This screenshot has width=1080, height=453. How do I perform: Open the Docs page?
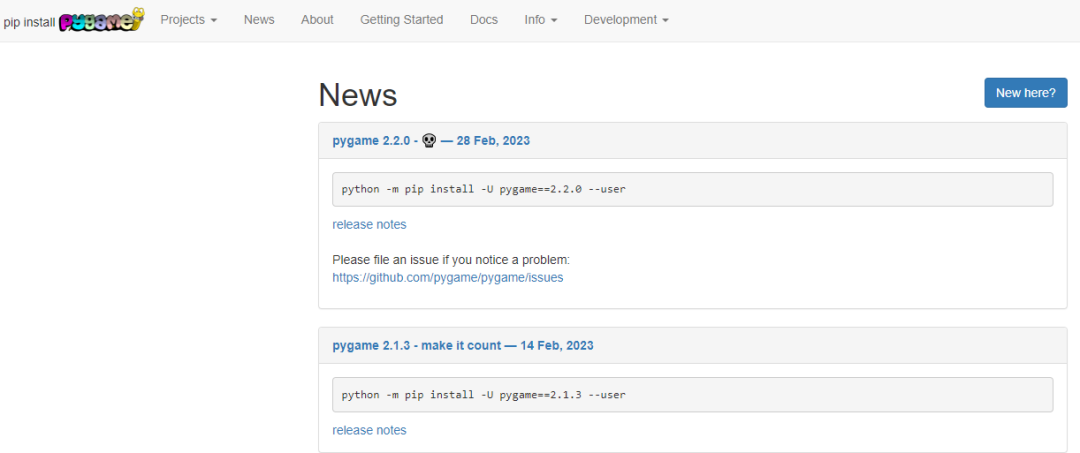click(484, 20)
